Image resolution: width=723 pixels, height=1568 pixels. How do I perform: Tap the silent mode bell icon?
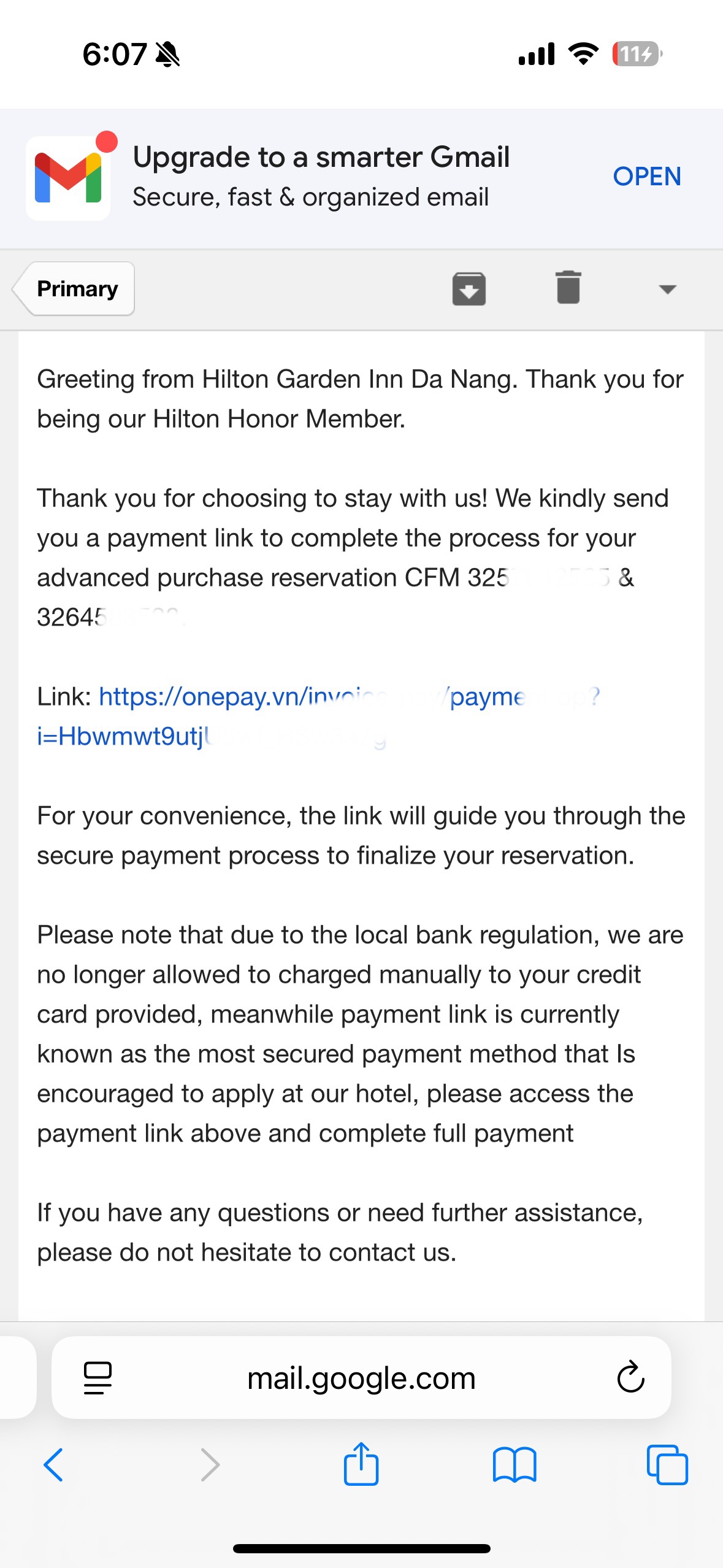(x=167, y=54)
